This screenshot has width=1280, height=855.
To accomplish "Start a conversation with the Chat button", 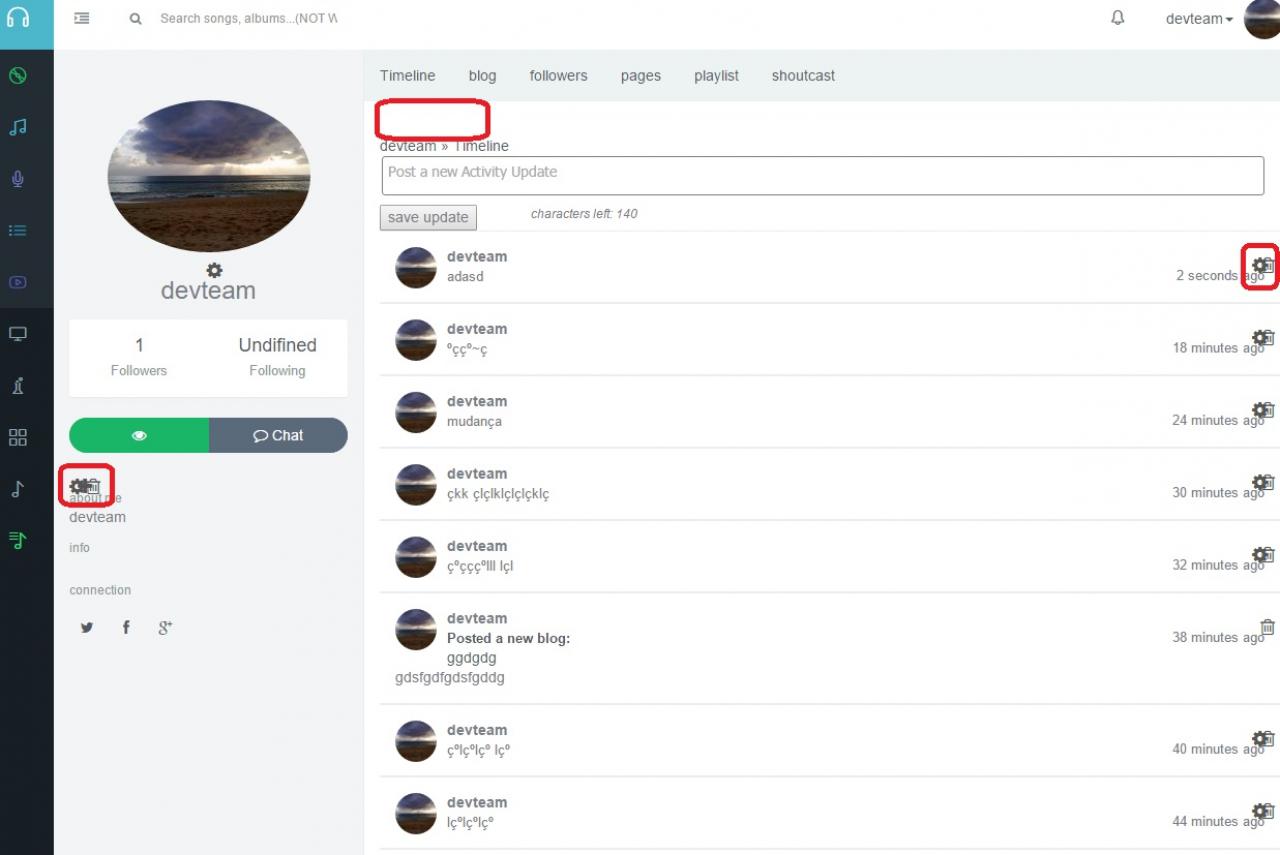I will [278, 435].
